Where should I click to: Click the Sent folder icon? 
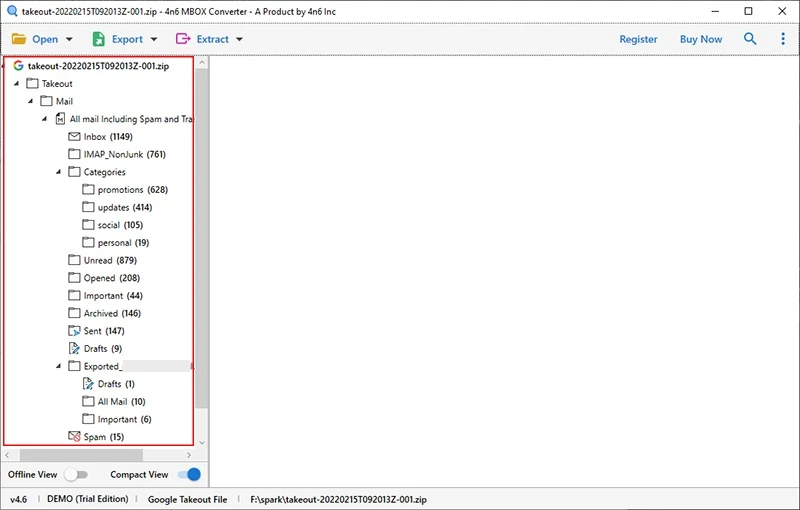click(x=74, y=331)
